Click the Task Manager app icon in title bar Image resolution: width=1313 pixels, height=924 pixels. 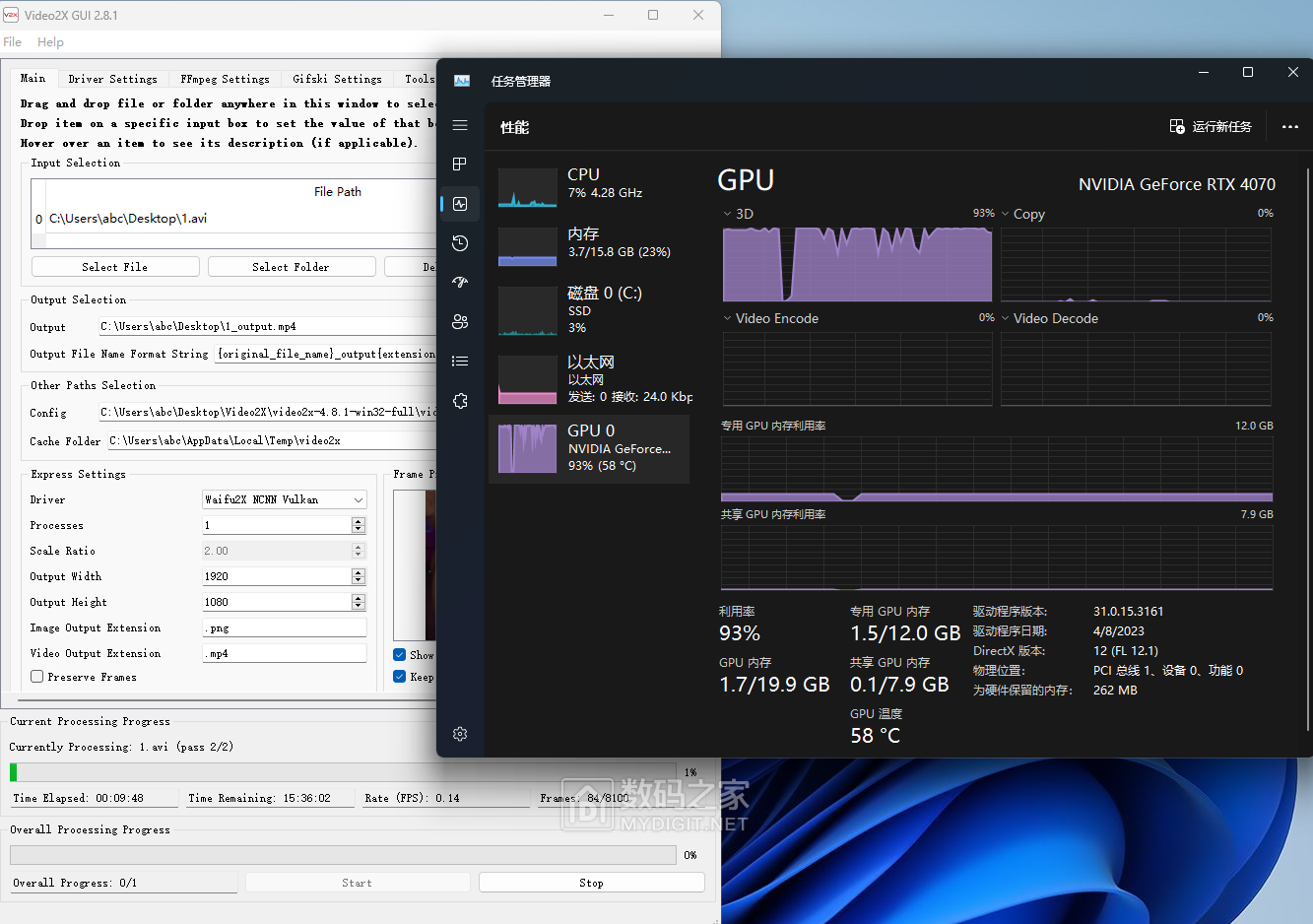(x=461, y=81)
